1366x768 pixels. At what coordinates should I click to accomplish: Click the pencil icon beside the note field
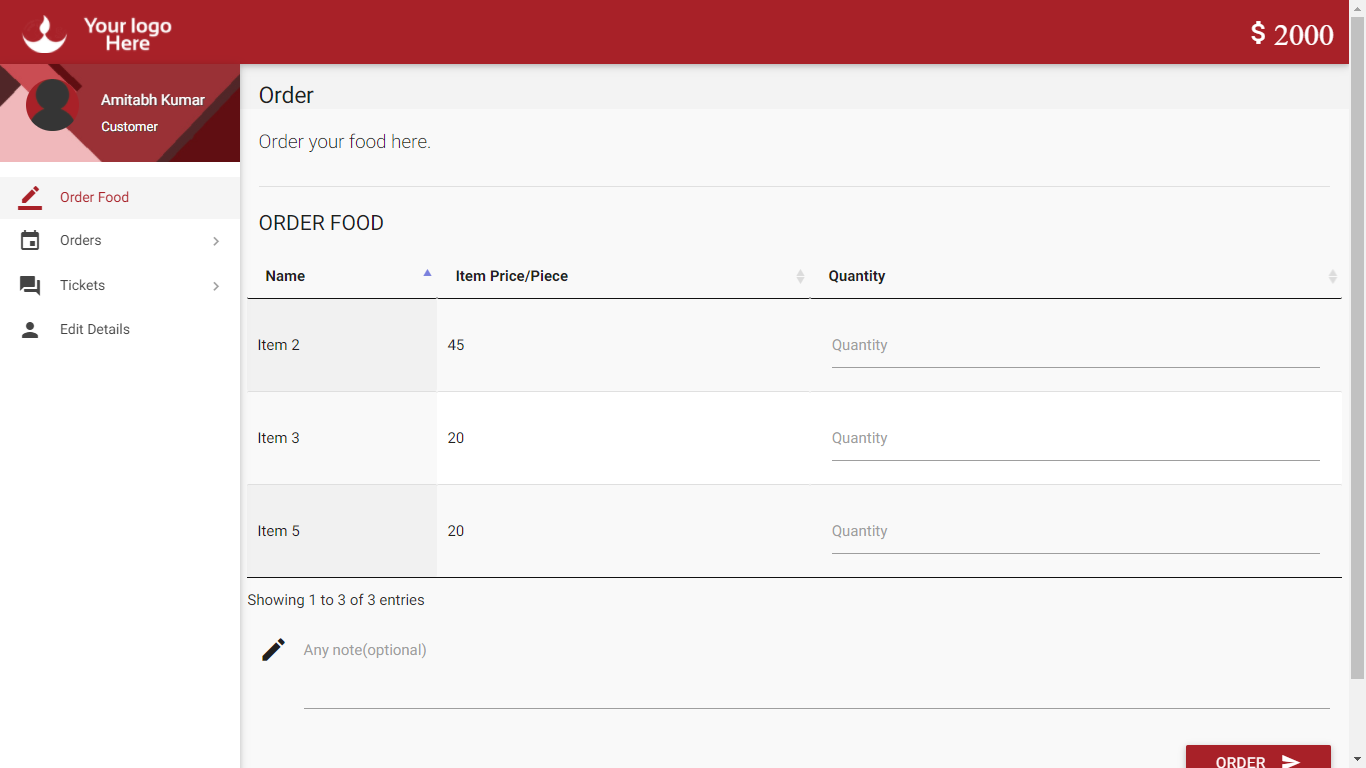[272, 649]
